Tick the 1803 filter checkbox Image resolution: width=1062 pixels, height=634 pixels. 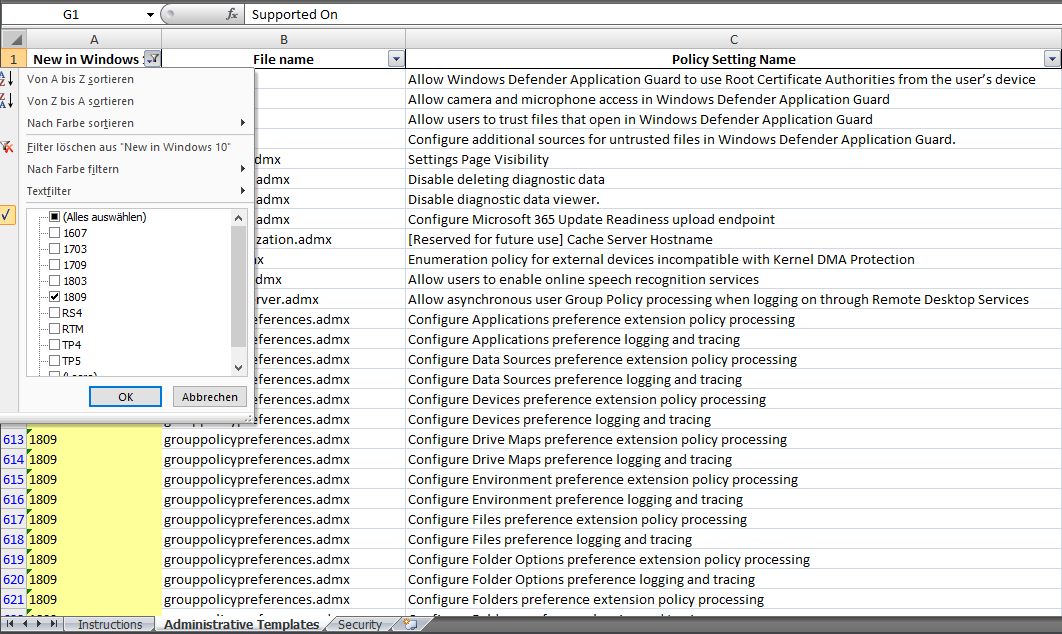55,280
